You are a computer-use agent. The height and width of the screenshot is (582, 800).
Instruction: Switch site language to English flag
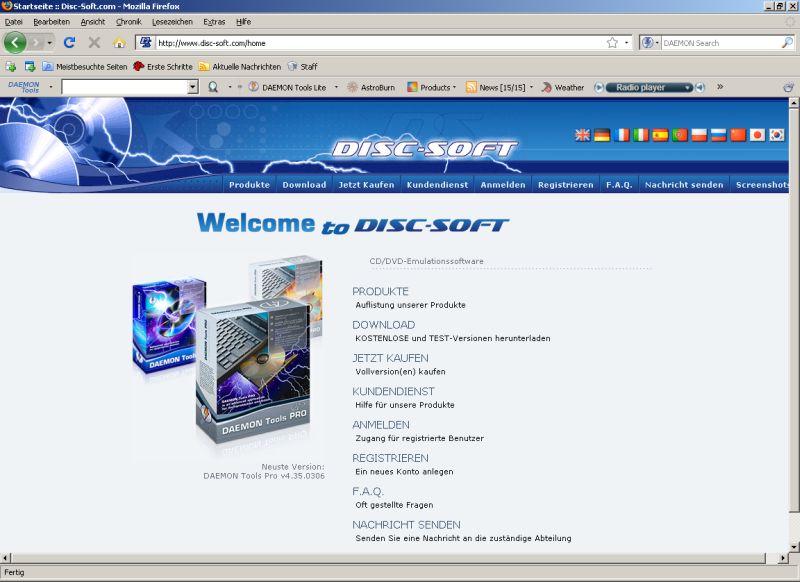pos(582,135)
